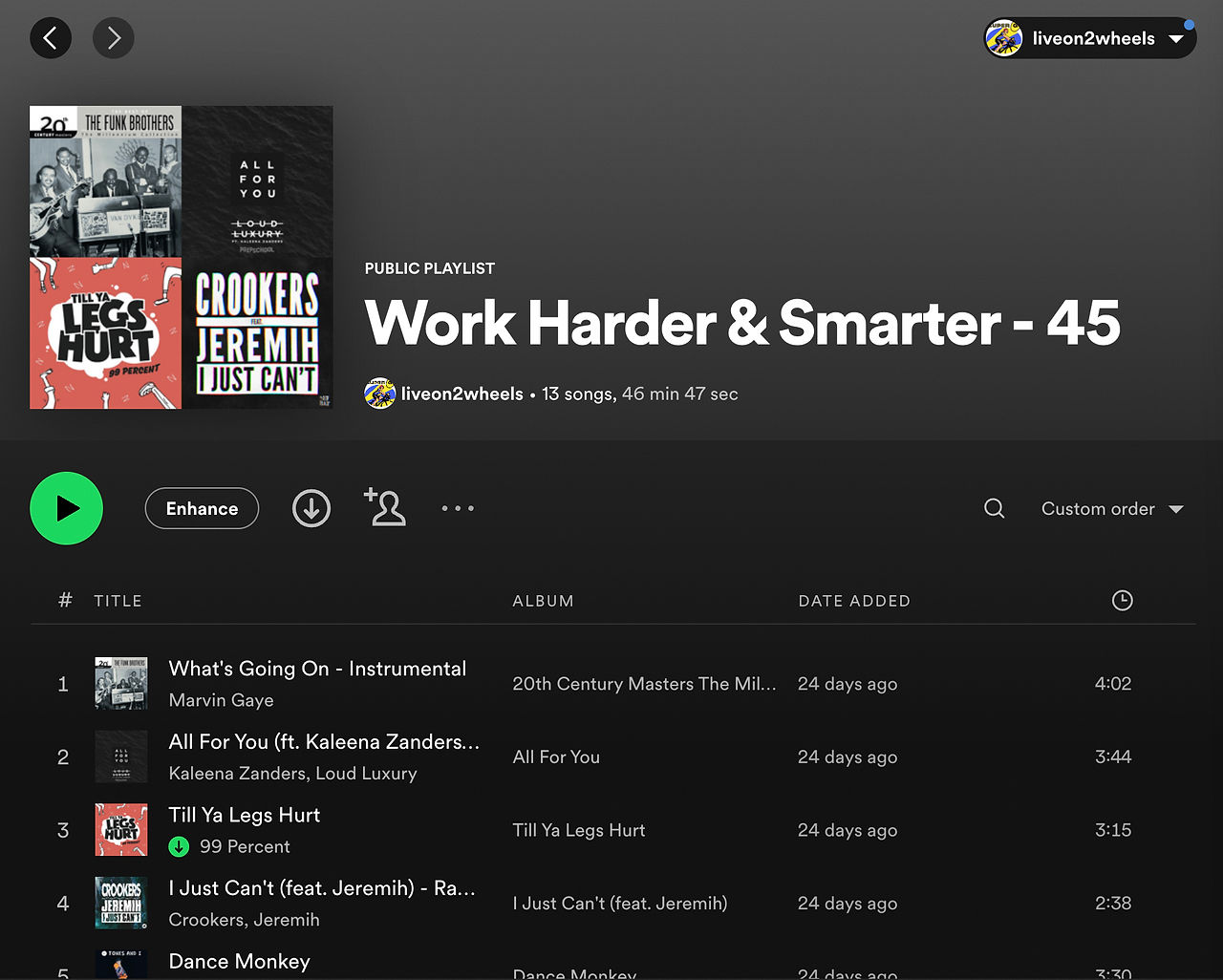This screenshot has height=980, width=1223.
Task: Invite collaborators with the add-user icon
Action: (385, 507)
